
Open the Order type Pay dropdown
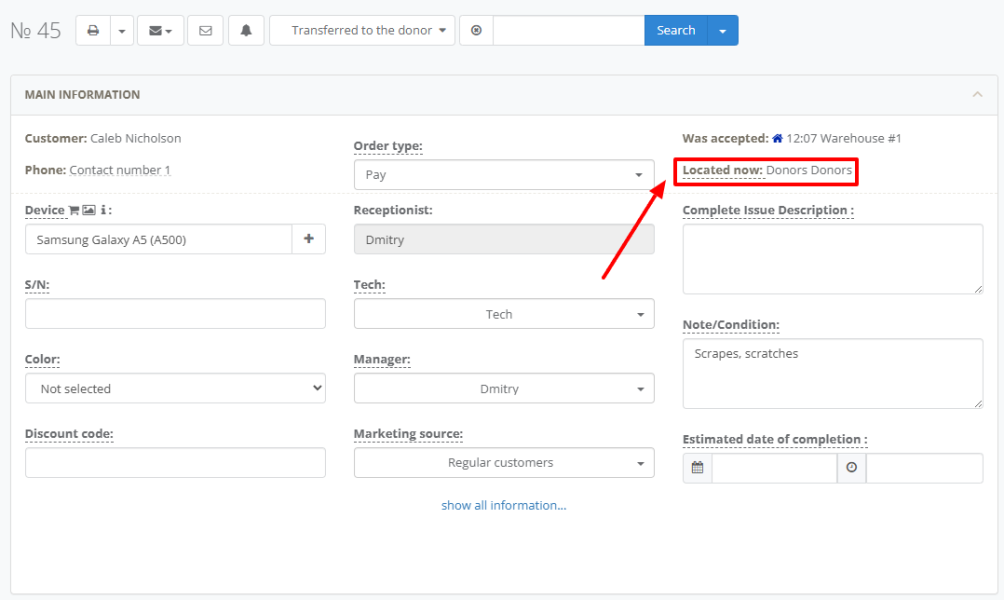coord(504,175)
